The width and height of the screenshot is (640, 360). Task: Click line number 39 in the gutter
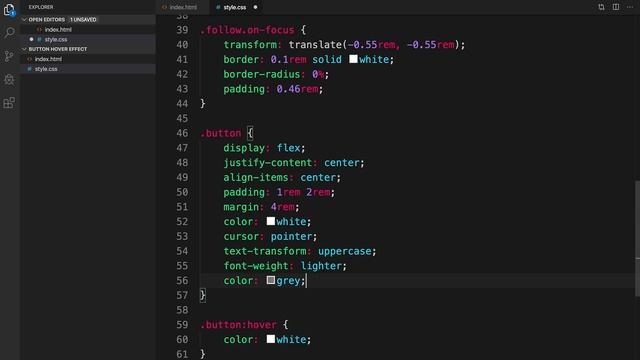182,30
